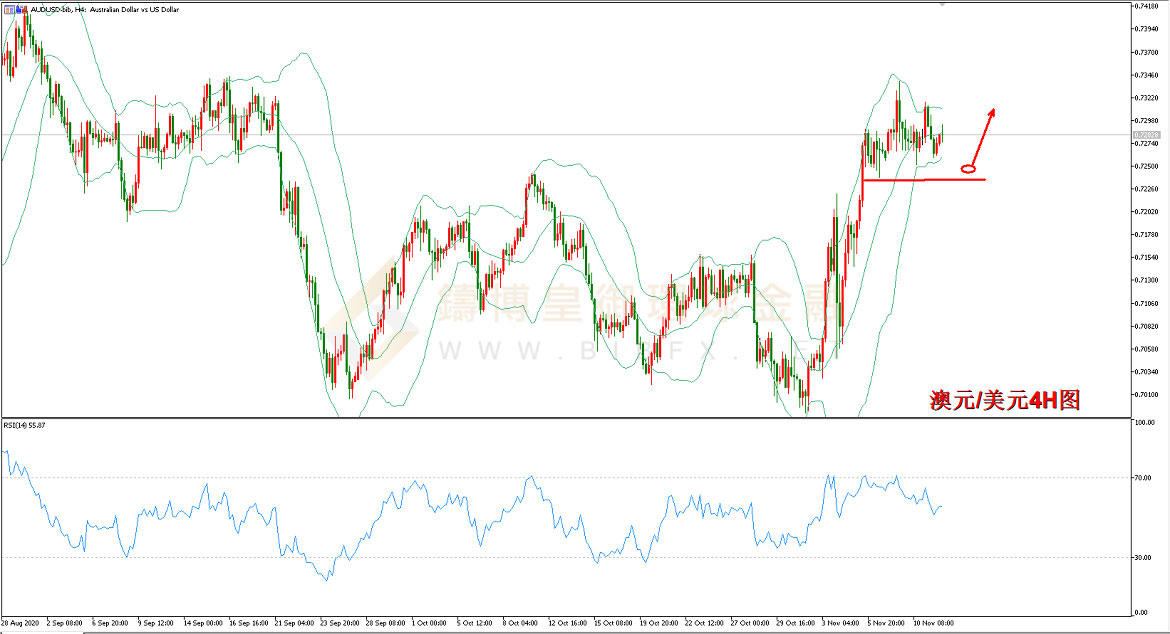Image resolution: width=1170 pixels, height=634 pixels.
Task: Click the red 澳元/美元4H图 text label
Action: (x=1003, y=400)
